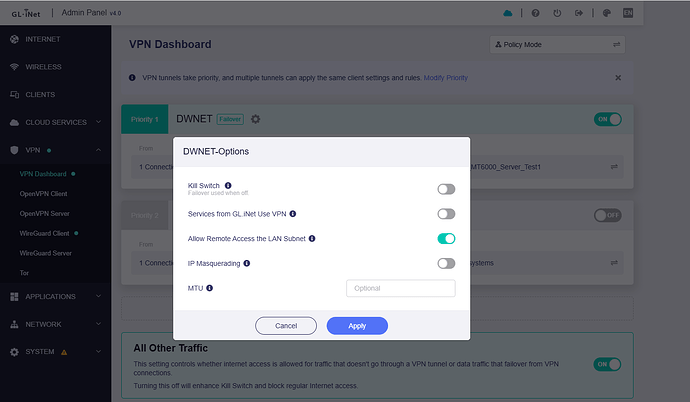Click info icon beside MTU label
Image resolution: width=690 pixels, height=402 pixels.
click(x=210, y=288)
